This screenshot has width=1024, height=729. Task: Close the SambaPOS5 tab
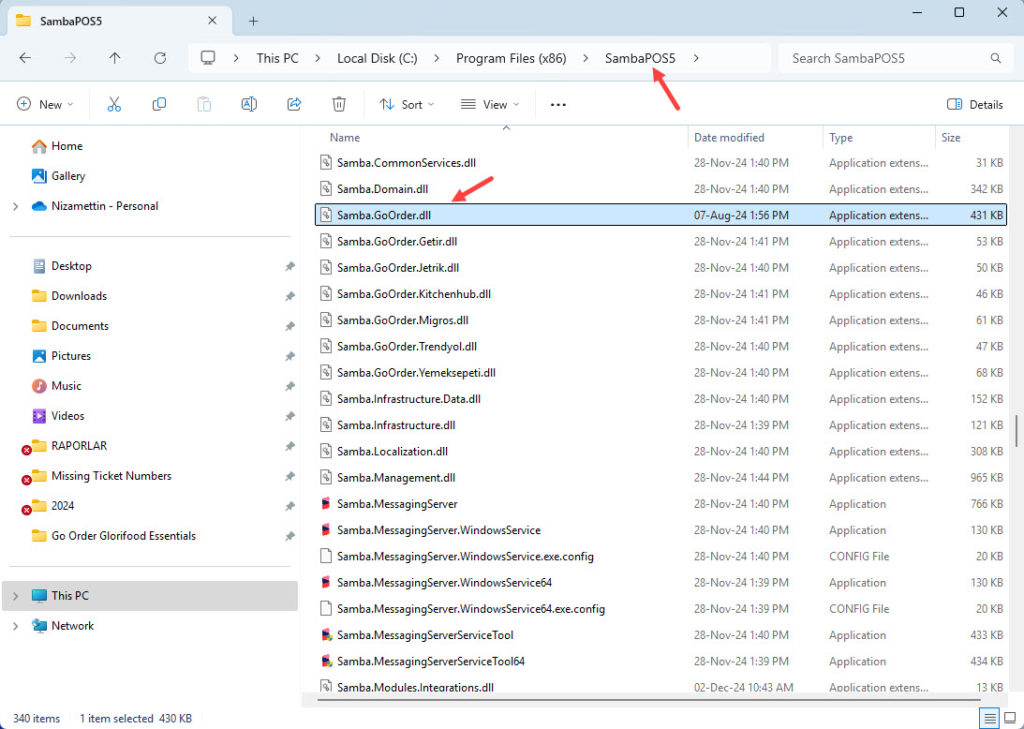pyautogui.click(x=212, y=21)
